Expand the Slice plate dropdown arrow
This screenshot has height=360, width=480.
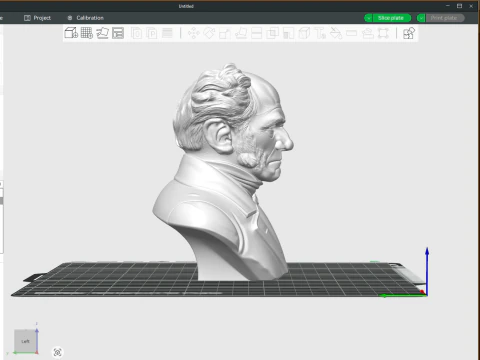(368, 18)
